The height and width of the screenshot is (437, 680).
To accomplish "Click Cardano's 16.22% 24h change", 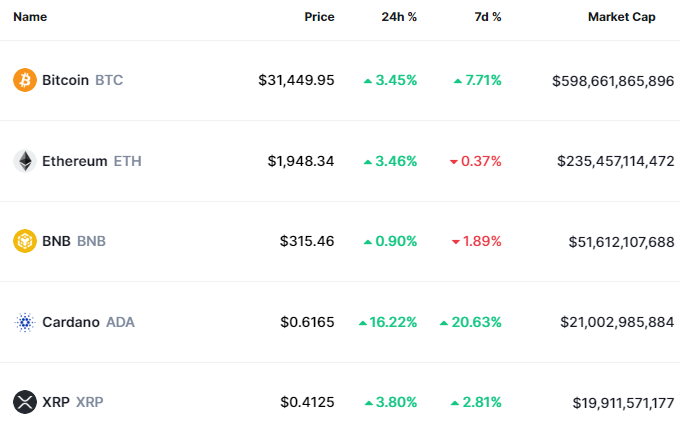I will coord(394,322).
